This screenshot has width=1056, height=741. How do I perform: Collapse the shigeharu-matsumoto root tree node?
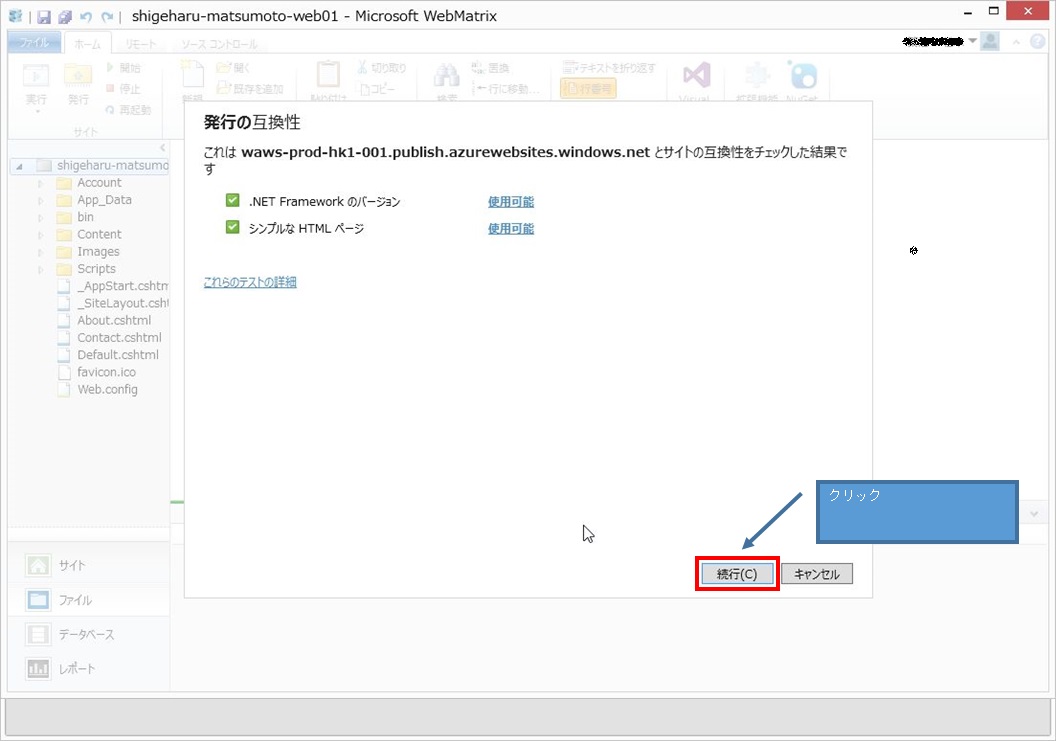(x=20, y=166)
